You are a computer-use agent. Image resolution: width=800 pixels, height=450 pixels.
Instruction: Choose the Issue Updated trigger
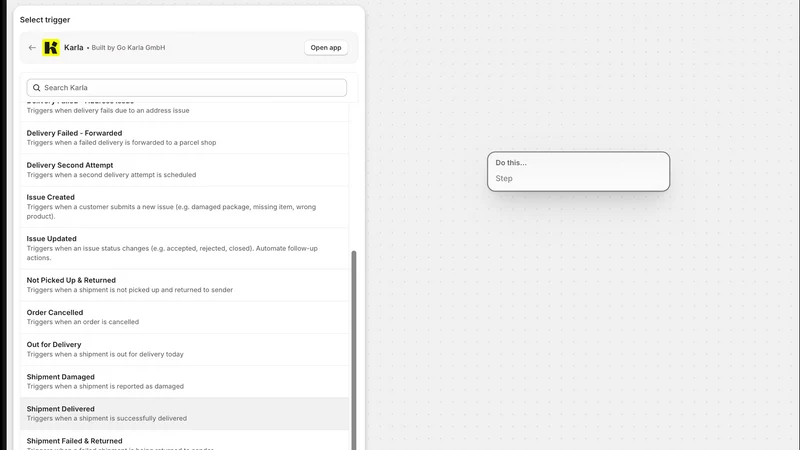point(184,248)
